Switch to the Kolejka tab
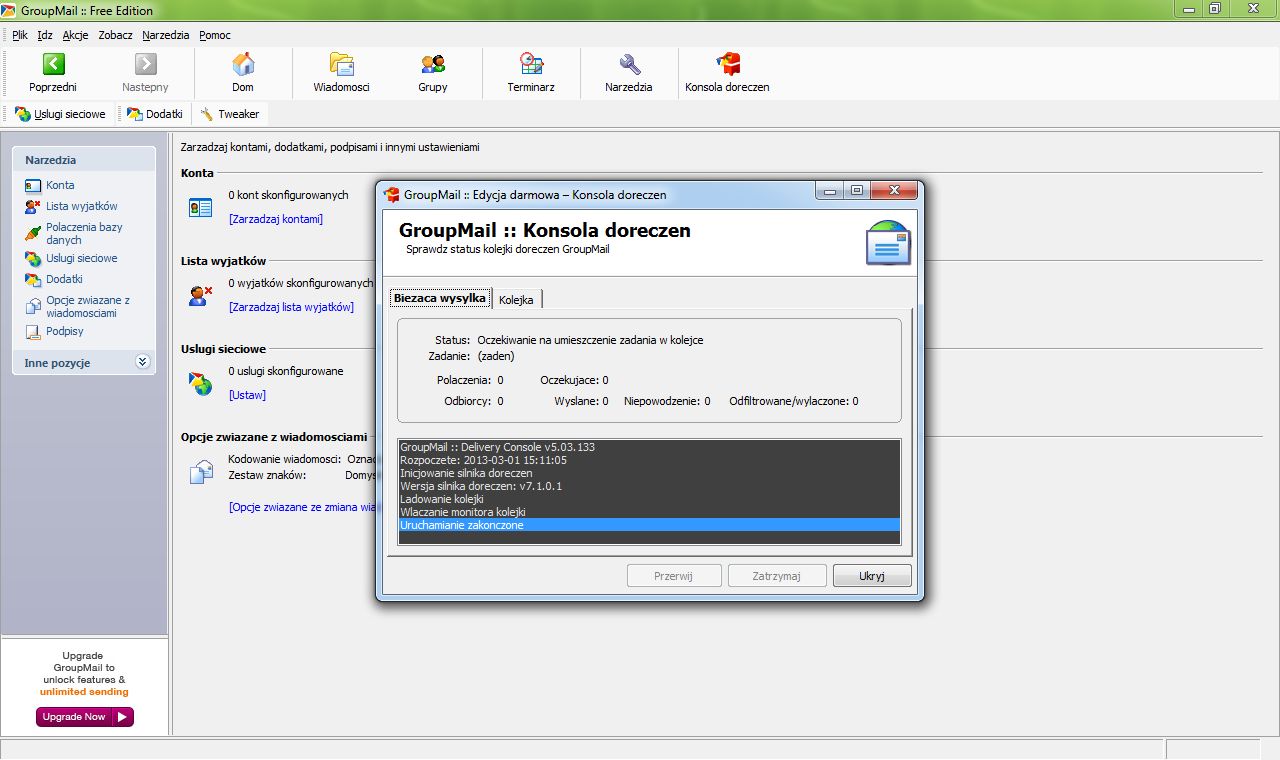This screenshot has height=760, width=1280. click(516, 300)
